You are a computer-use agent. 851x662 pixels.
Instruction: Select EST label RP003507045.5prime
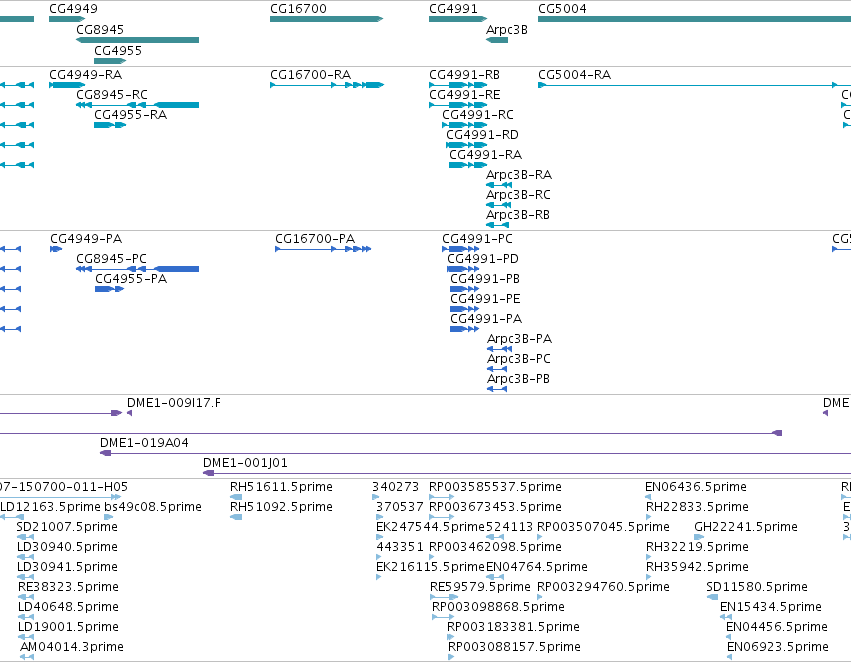coord(604,527)
